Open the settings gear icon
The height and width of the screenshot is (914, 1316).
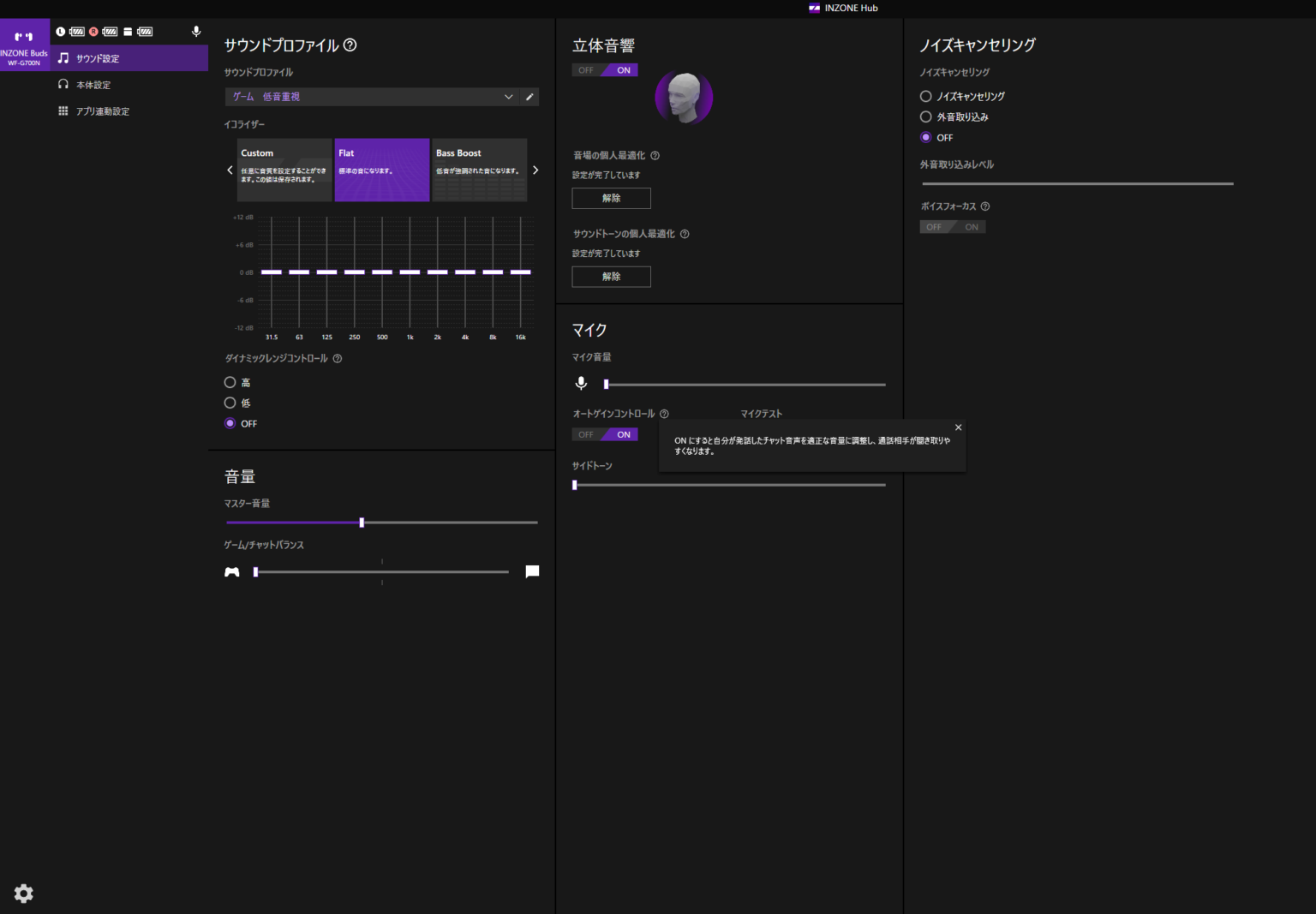tap(24, 893)
